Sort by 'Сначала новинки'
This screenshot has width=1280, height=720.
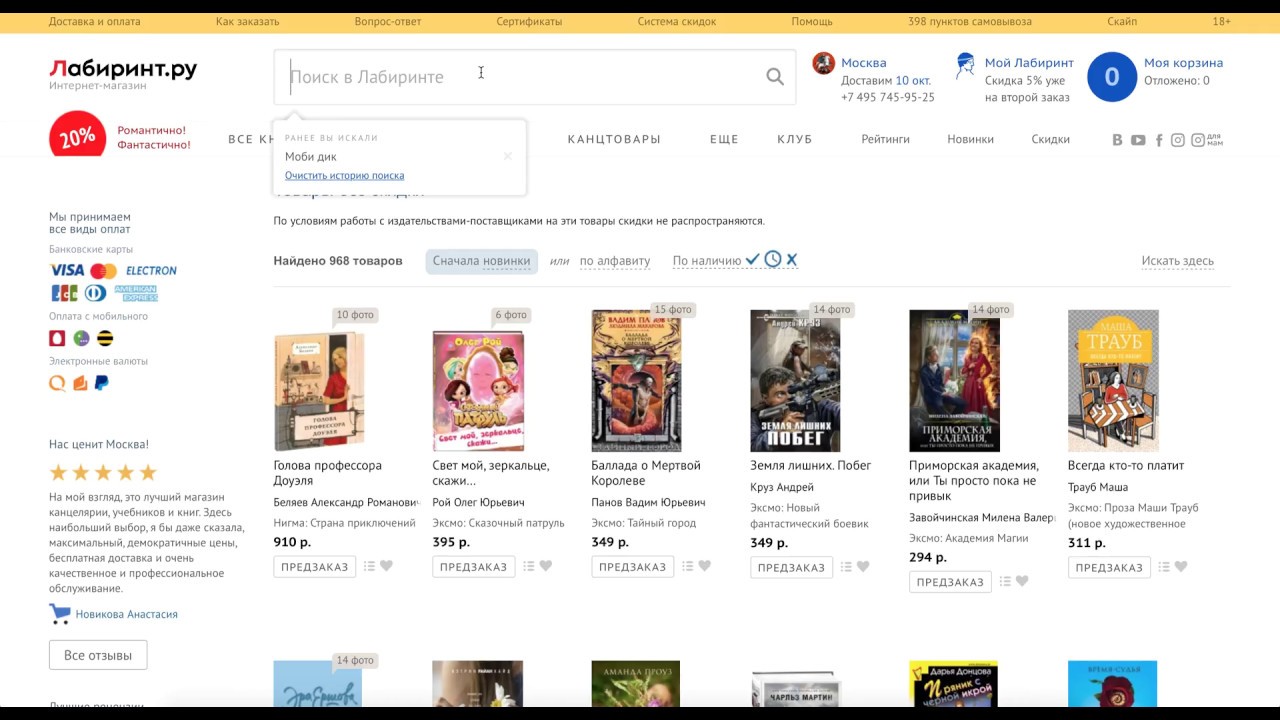pos(482,261)
